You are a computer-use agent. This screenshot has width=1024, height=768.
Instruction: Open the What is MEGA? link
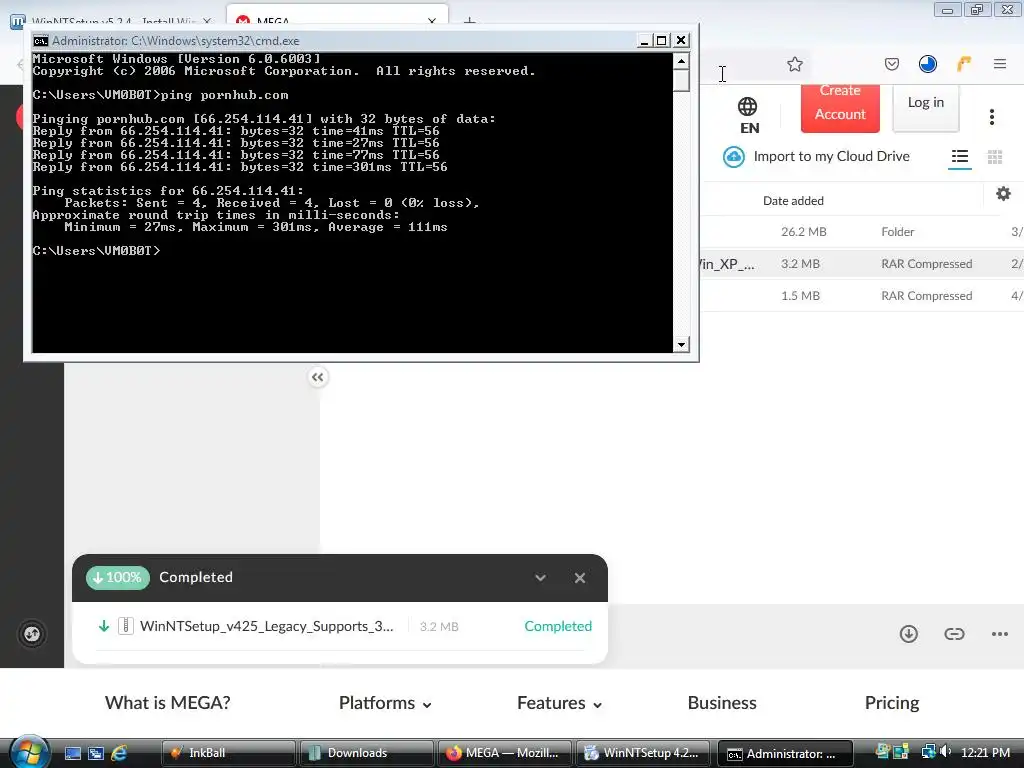point(167,703)
